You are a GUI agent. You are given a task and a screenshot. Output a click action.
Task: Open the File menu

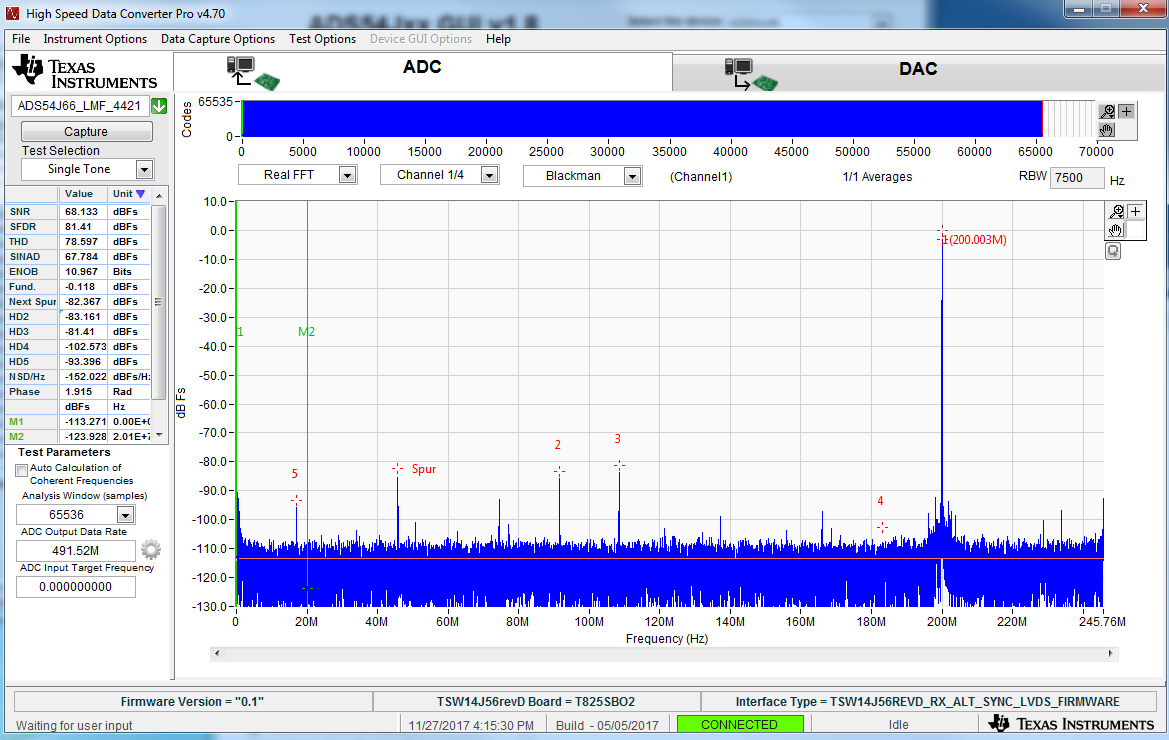(21, 39)
